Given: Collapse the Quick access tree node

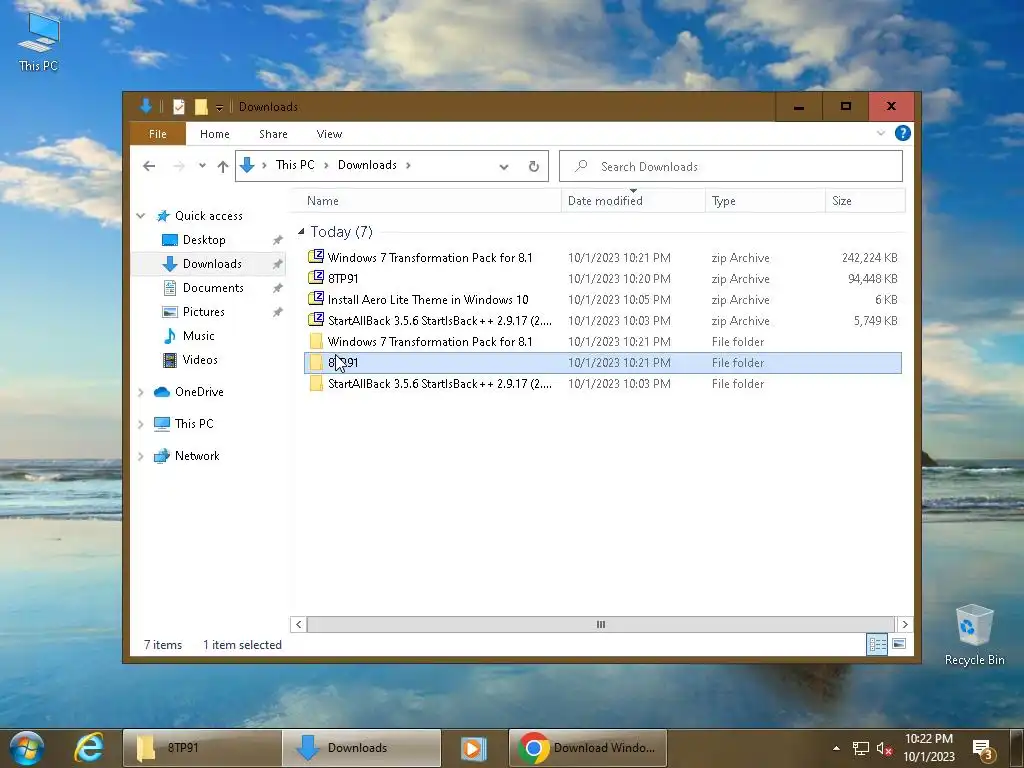Looking at the screenshot, I should [140, 216].
